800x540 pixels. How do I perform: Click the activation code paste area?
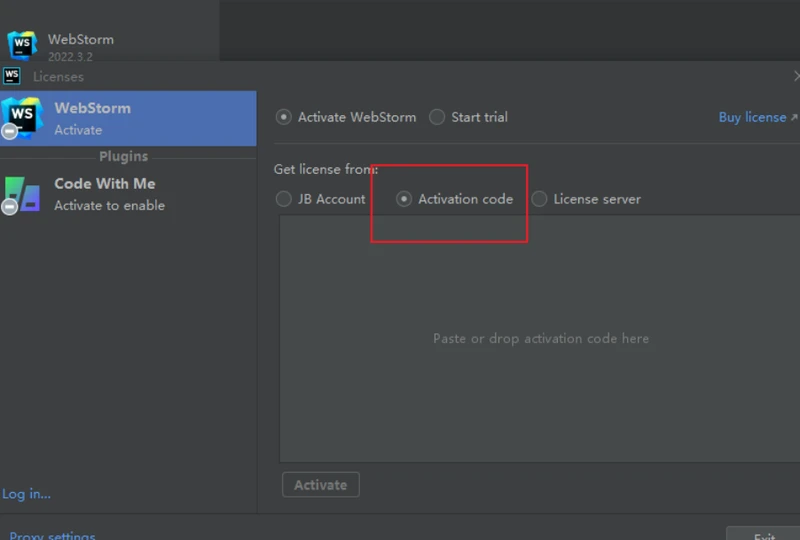tap(539, 339)
